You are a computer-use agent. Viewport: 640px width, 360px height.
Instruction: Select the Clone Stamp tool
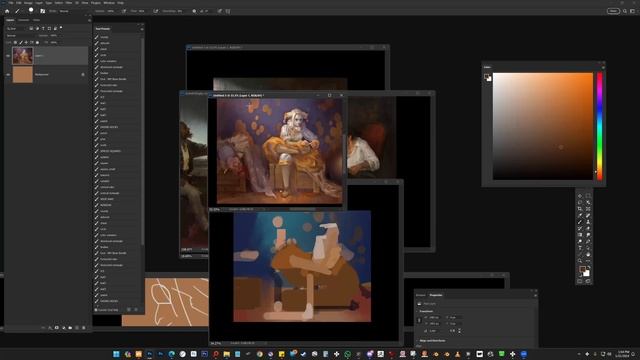588,222
